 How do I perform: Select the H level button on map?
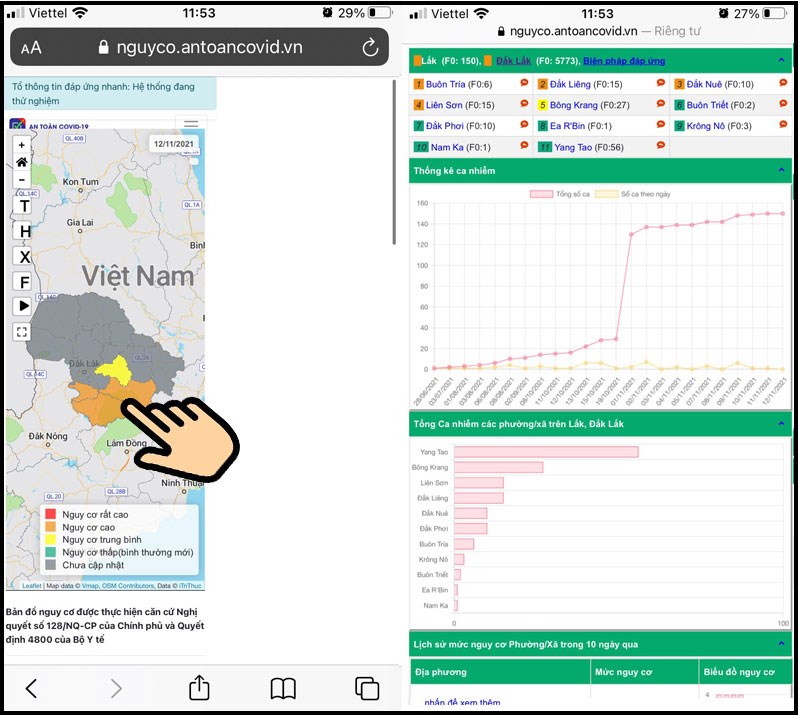point(24,232)
